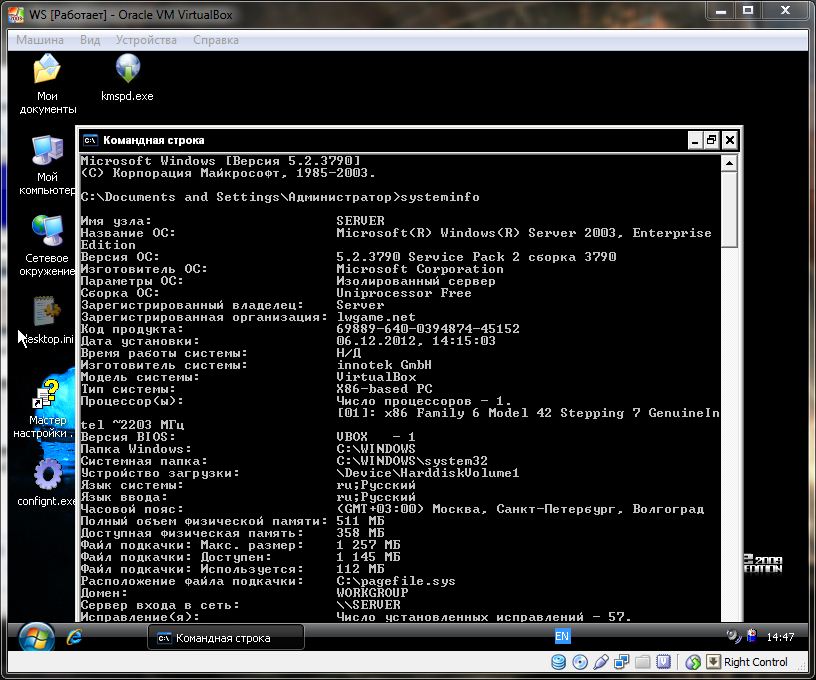This screenshot has height=680, width=816.
Task: Click the WORKGROUP domain value
Action: pos(372,593)
